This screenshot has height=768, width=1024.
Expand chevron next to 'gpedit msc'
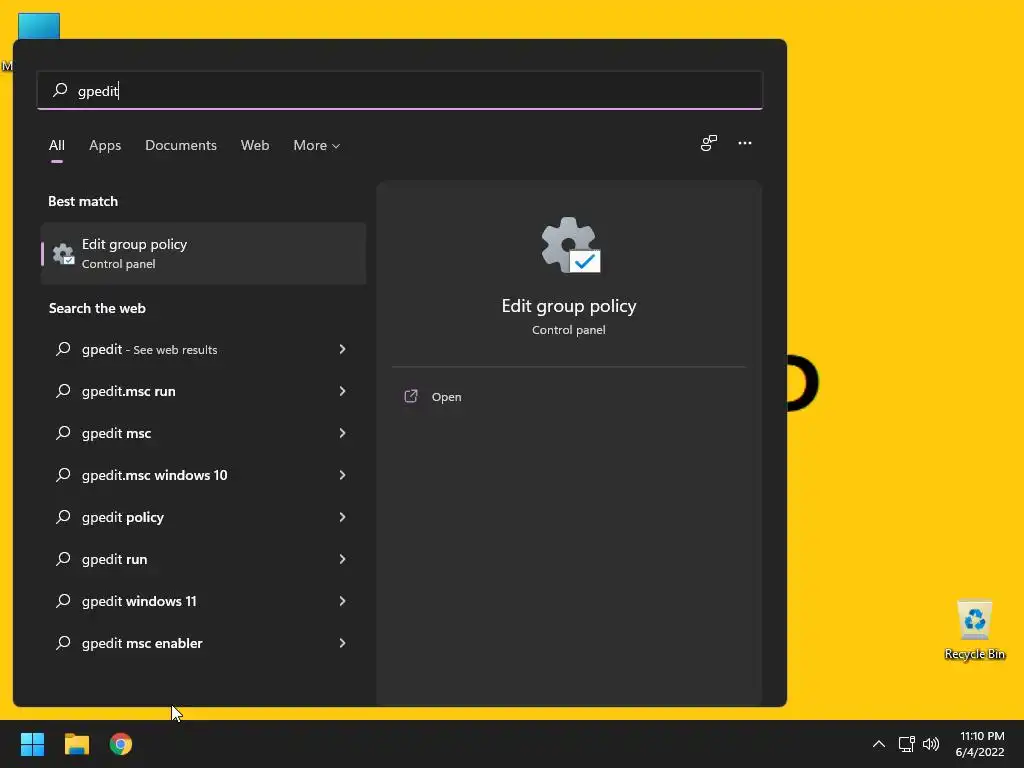[x=342, y=433]
